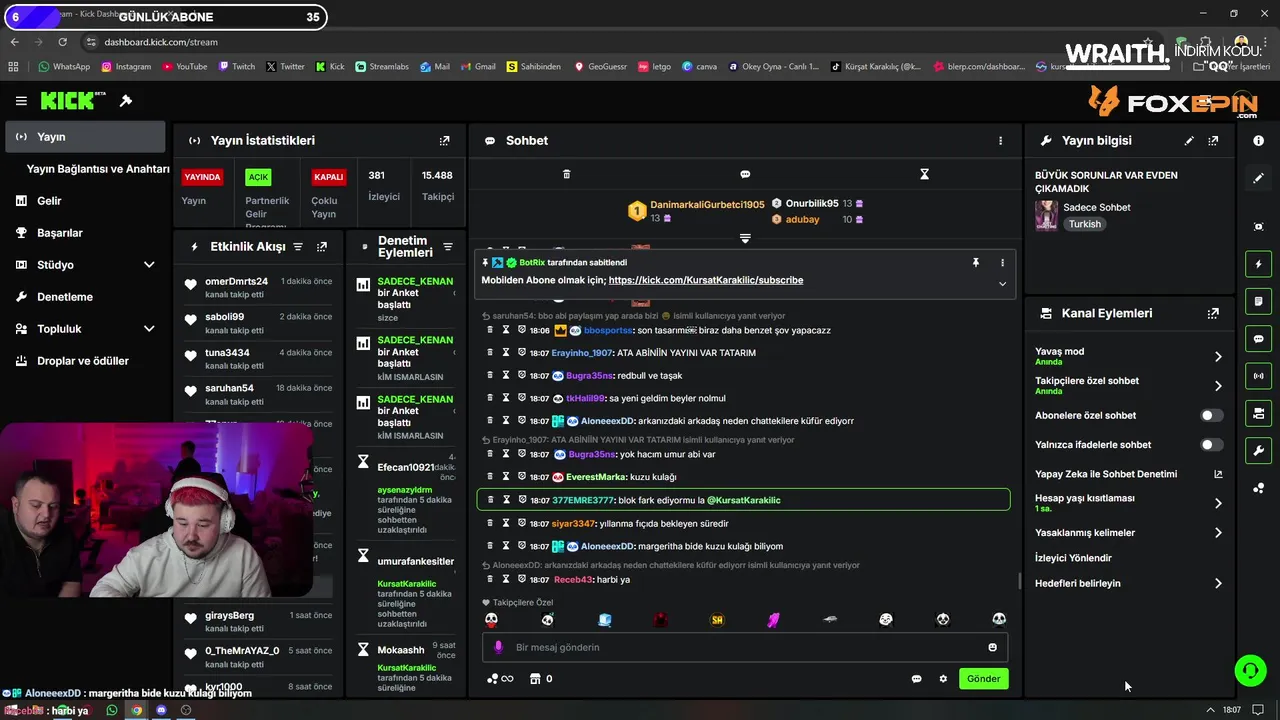The width and height of the screenshot is (1280, 720).
Task: Edit stream info with the pencil in Yayın bilgisi header
Action: (1189, 141)
